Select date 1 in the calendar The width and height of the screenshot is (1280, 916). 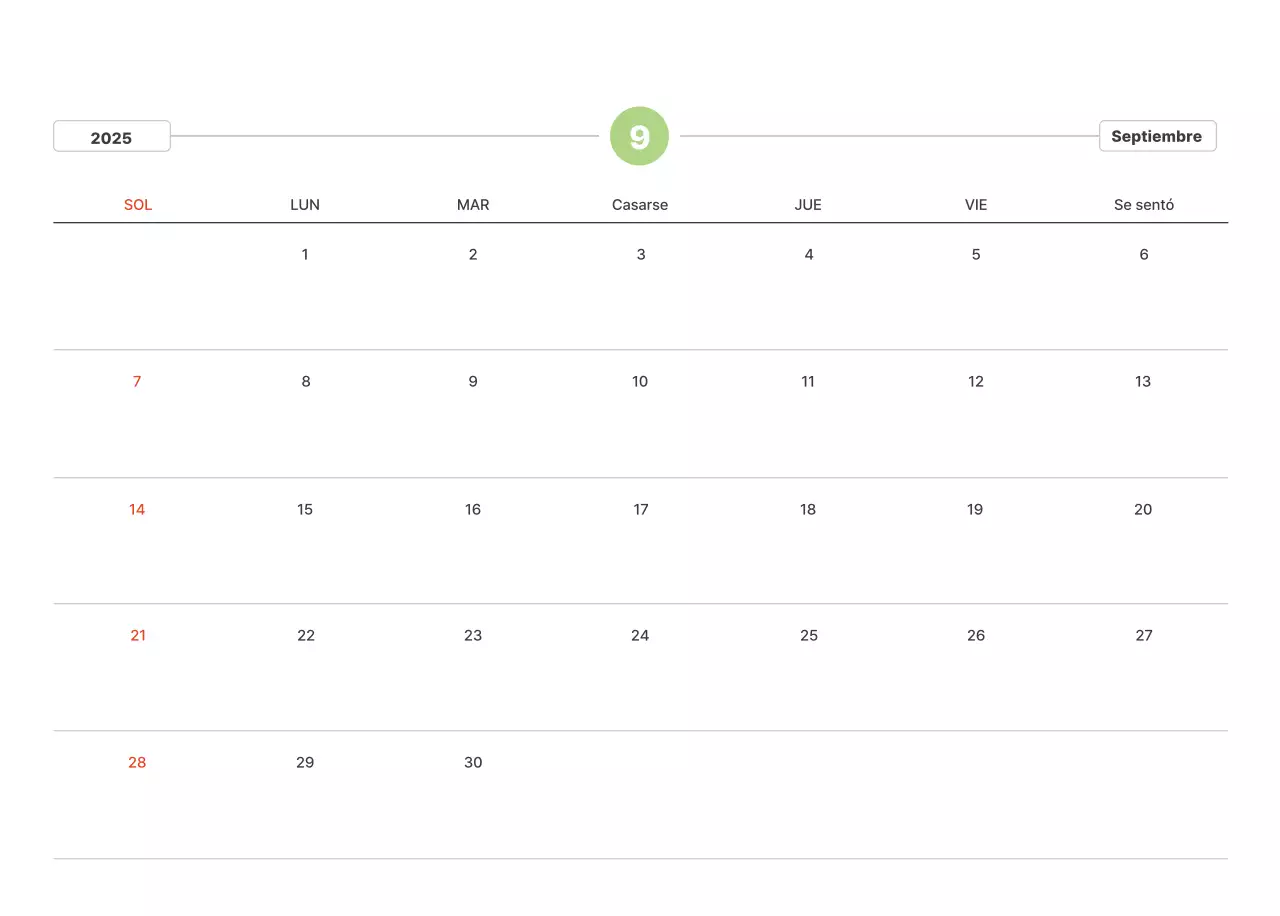(305, 254)
